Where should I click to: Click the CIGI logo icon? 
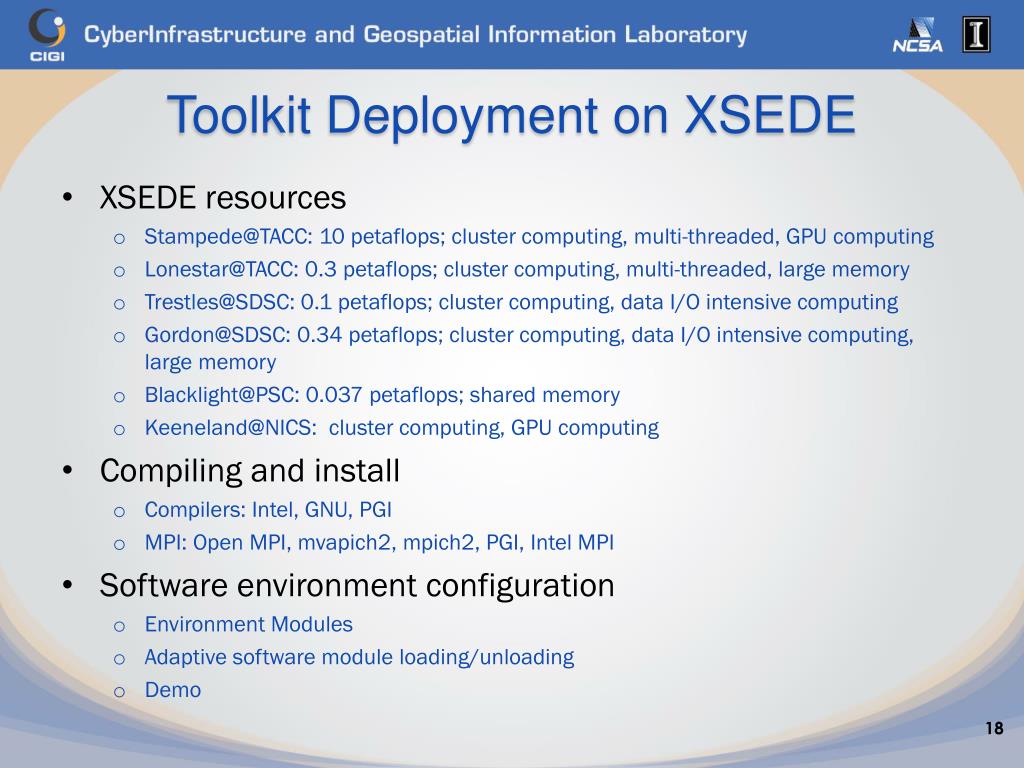pos(47,35)
